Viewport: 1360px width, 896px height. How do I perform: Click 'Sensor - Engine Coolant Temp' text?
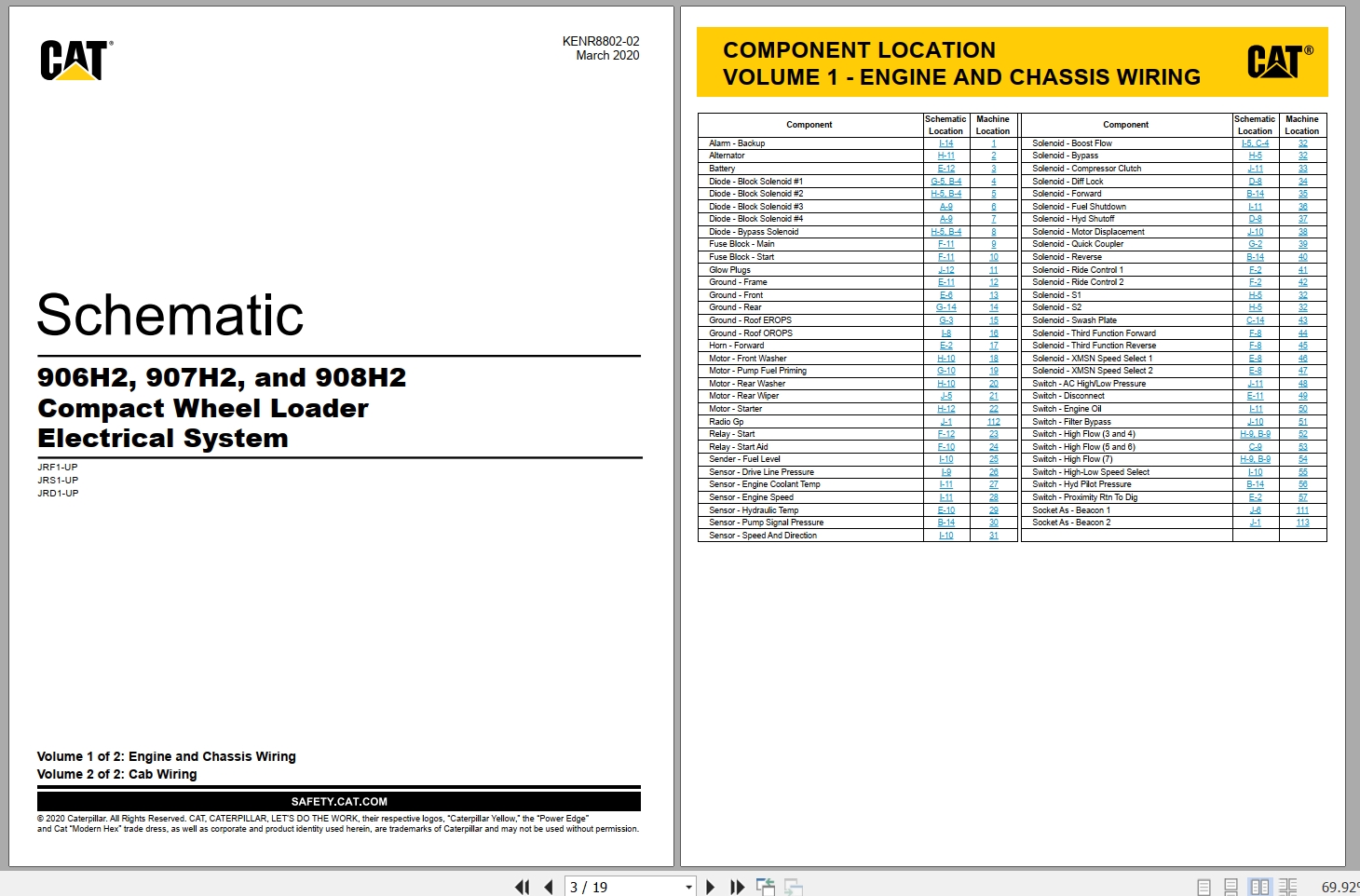click(x=765, y=484)
